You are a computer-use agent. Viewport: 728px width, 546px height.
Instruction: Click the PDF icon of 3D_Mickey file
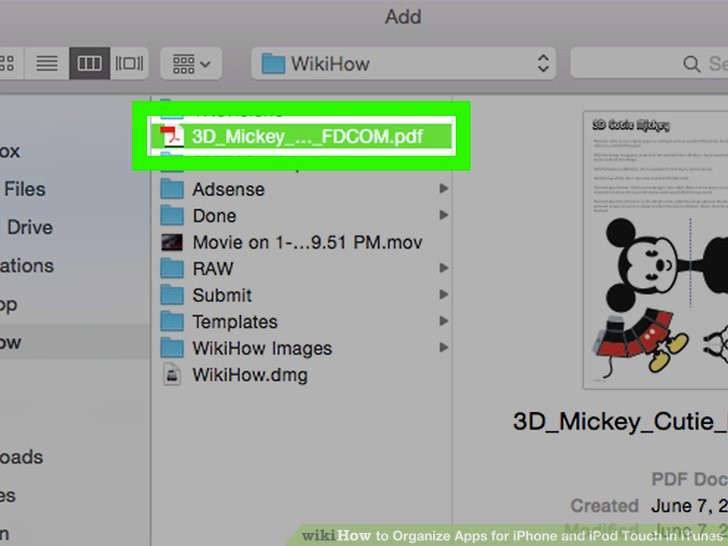[172, 136]
